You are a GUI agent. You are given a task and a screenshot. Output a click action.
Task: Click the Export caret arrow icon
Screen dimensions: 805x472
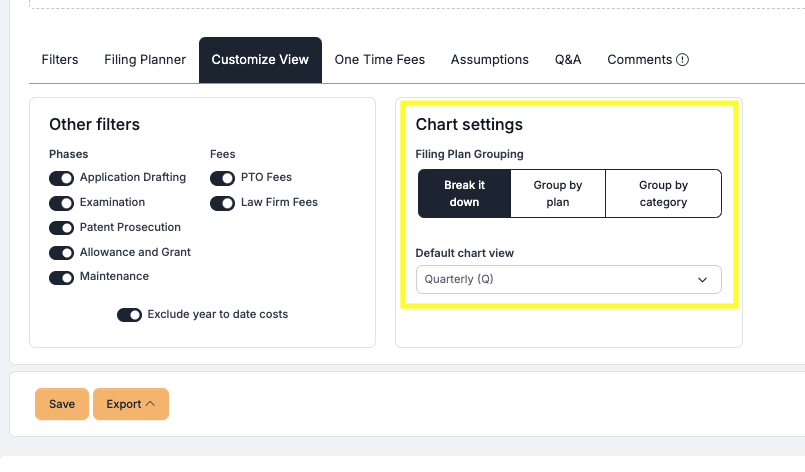[x=150, y=404]
